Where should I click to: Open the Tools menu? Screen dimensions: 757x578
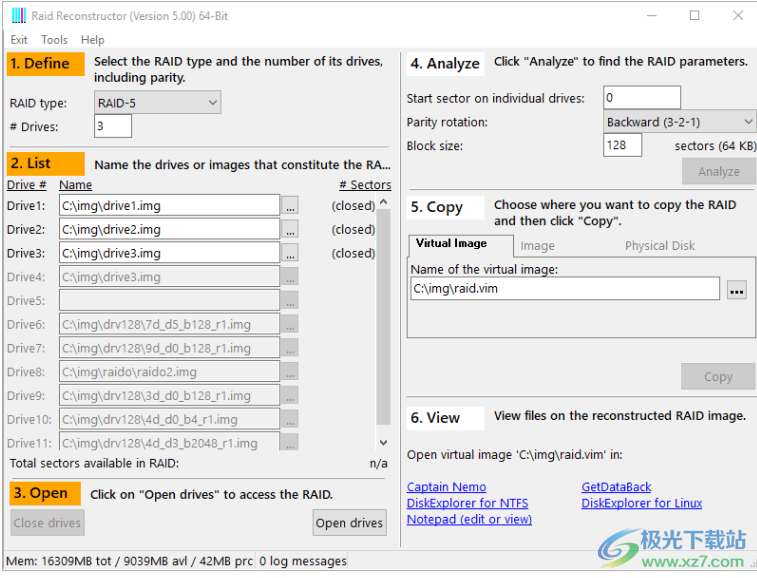tap(54, 40)
